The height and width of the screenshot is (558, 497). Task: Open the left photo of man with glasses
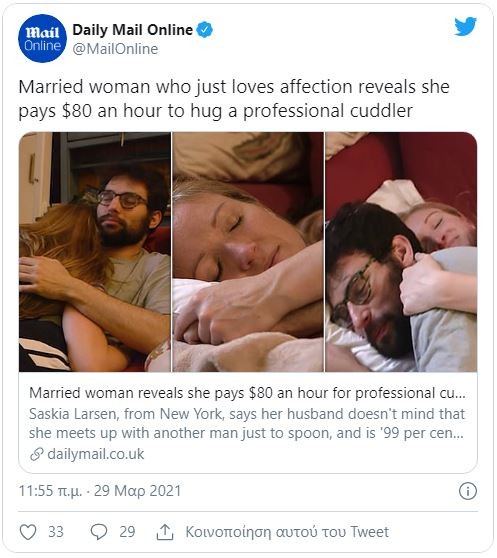pyautogui.click(x=95, y=252)
